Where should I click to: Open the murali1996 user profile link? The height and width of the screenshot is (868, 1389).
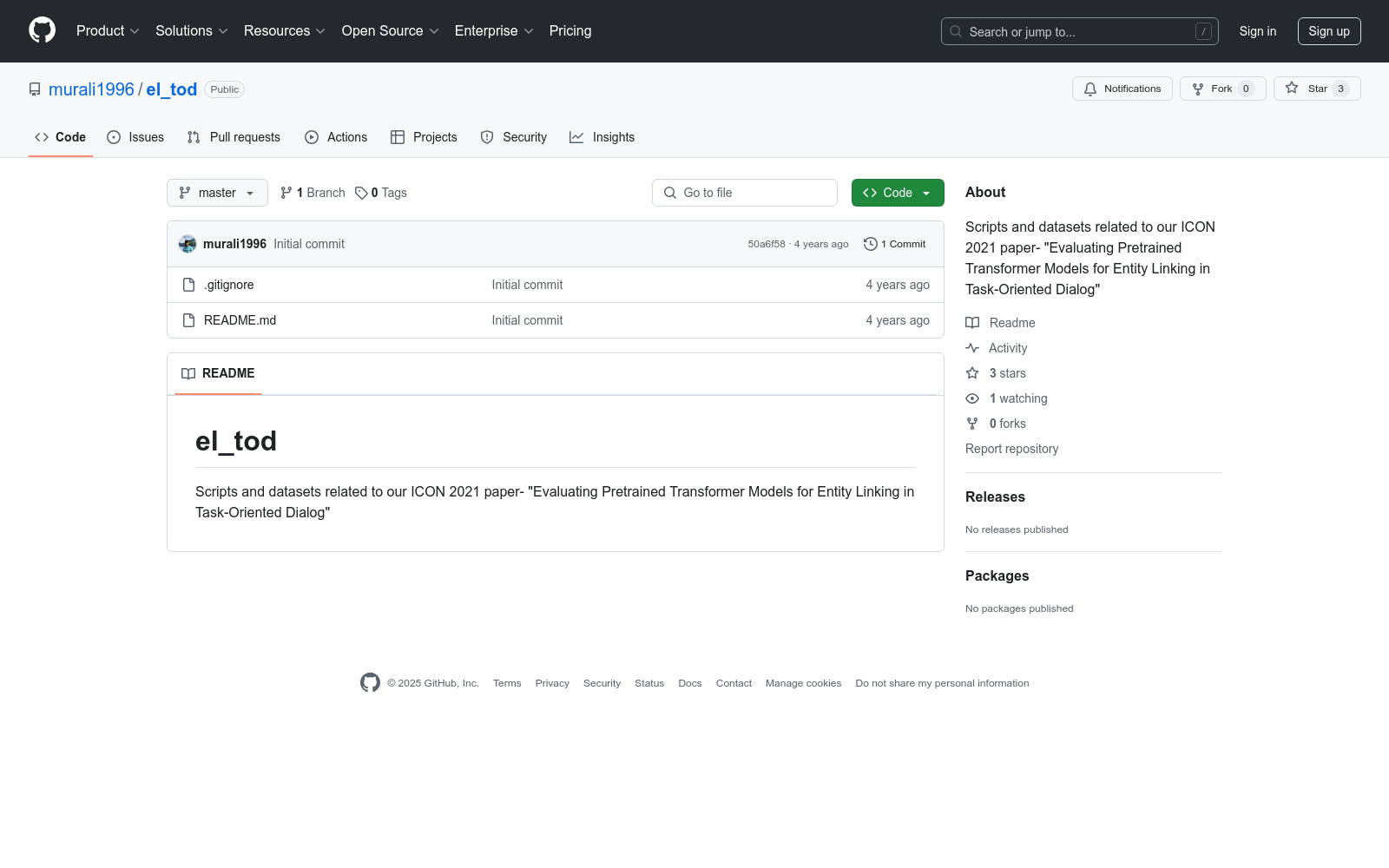91,89
